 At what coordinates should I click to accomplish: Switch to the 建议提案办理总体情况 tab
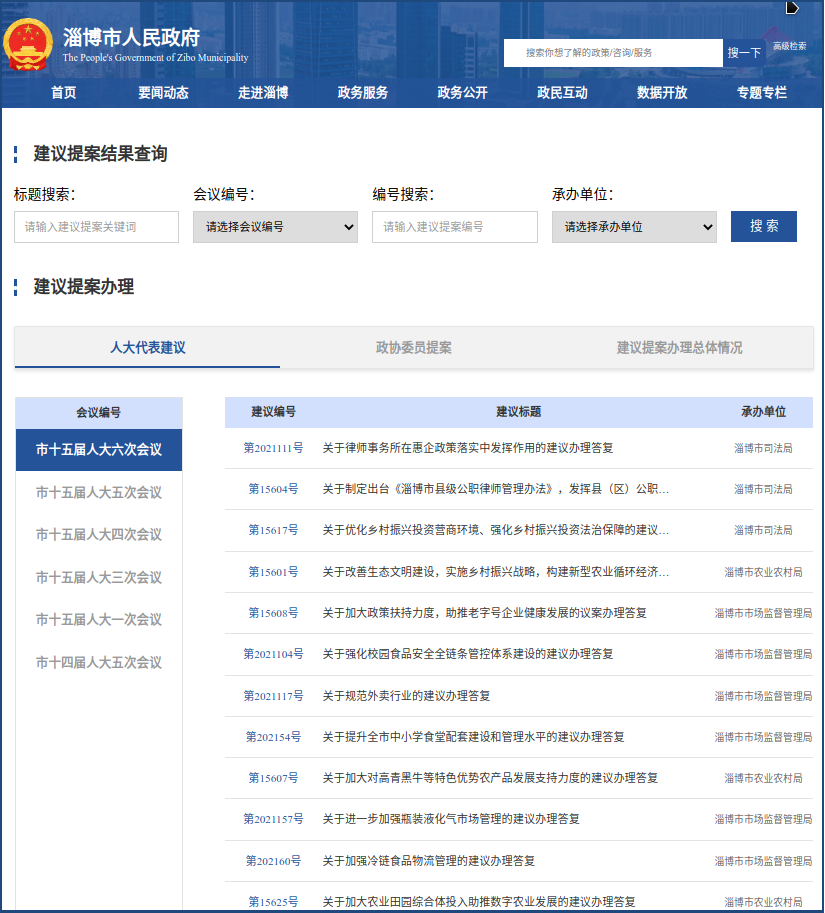[679, 348]
